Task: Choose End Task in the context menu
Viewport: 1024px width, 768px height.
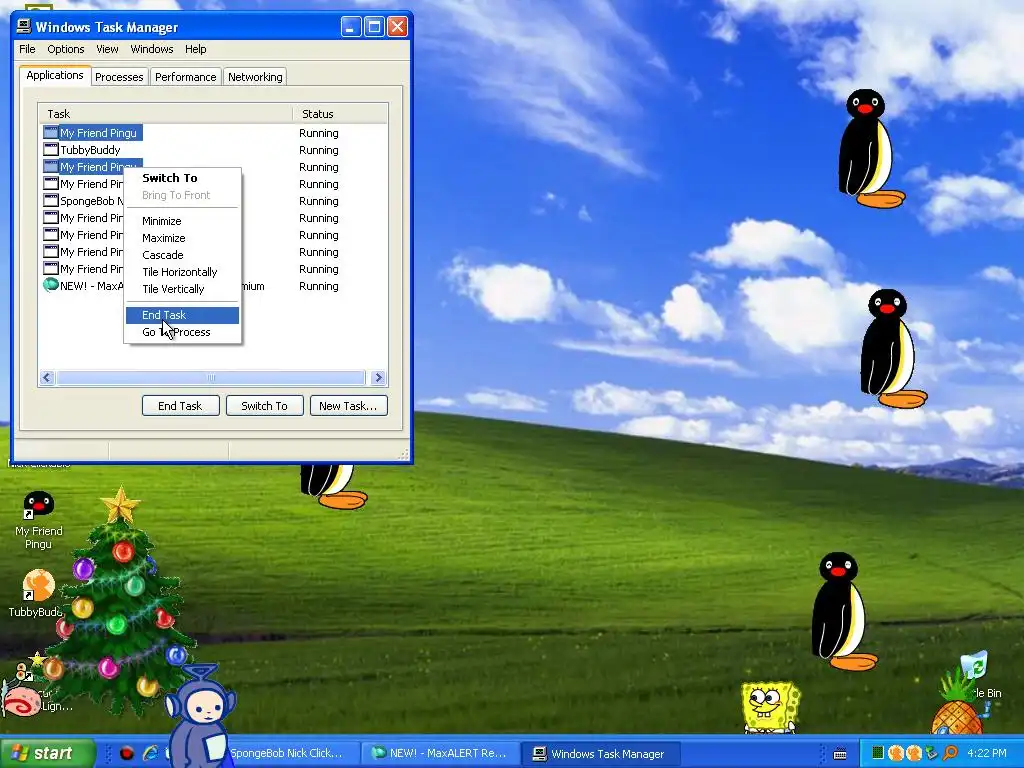Action: pyautogui.click(x=182, y=315)
